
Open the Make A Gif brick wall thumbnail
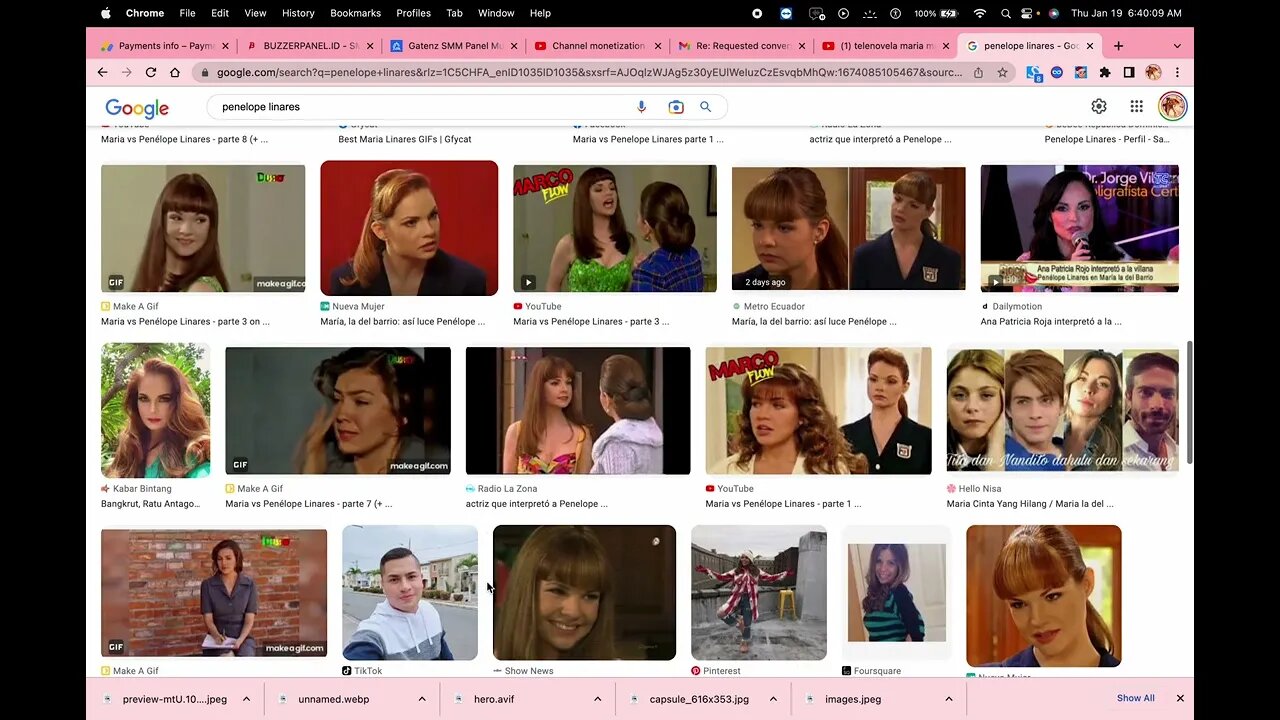(x=214, y=592)
